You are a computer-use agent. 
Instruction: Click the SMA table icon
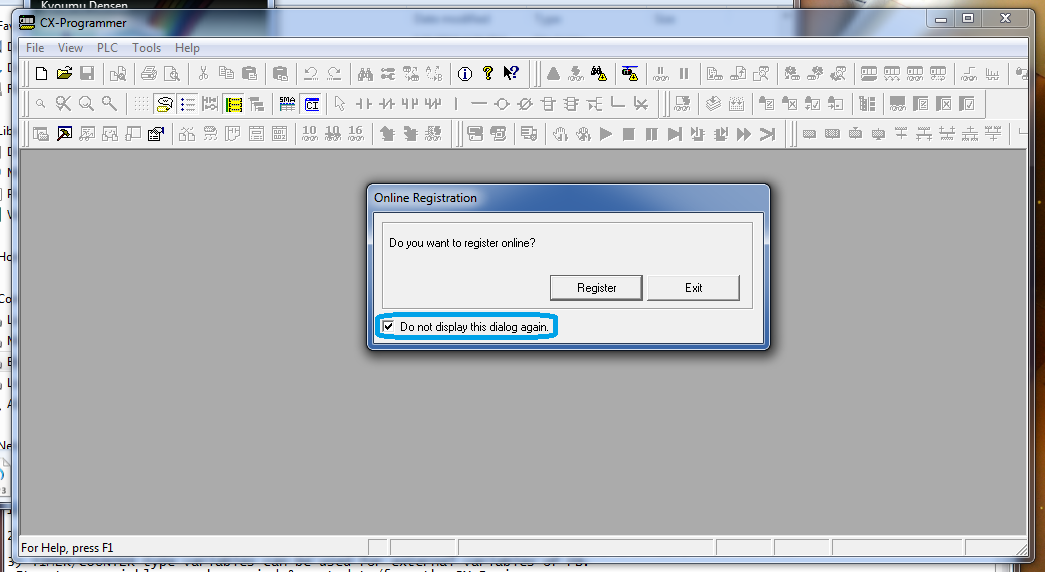click(x=287, y=104)
